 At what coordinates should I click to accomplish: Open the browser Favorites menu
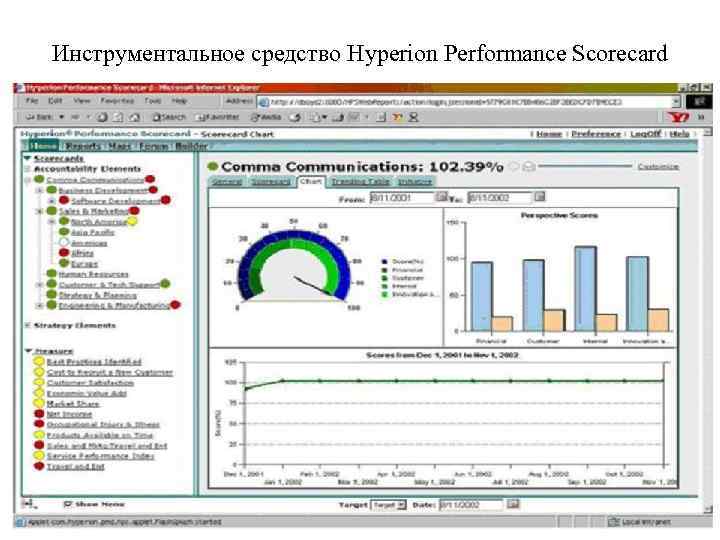[118, 101]
